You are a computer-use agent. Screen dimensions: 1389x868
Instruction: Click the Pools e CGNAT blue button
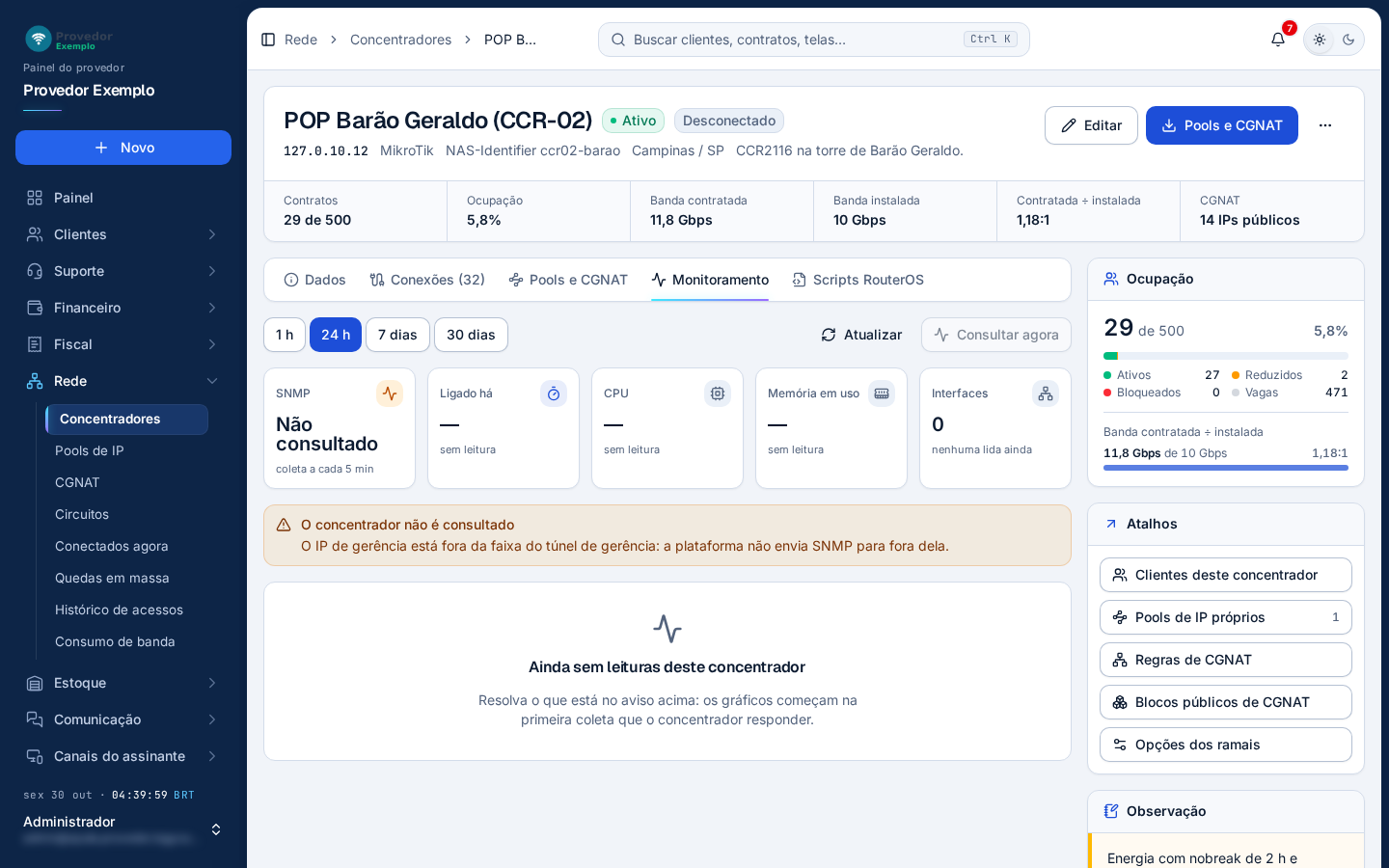point(1222,125)
